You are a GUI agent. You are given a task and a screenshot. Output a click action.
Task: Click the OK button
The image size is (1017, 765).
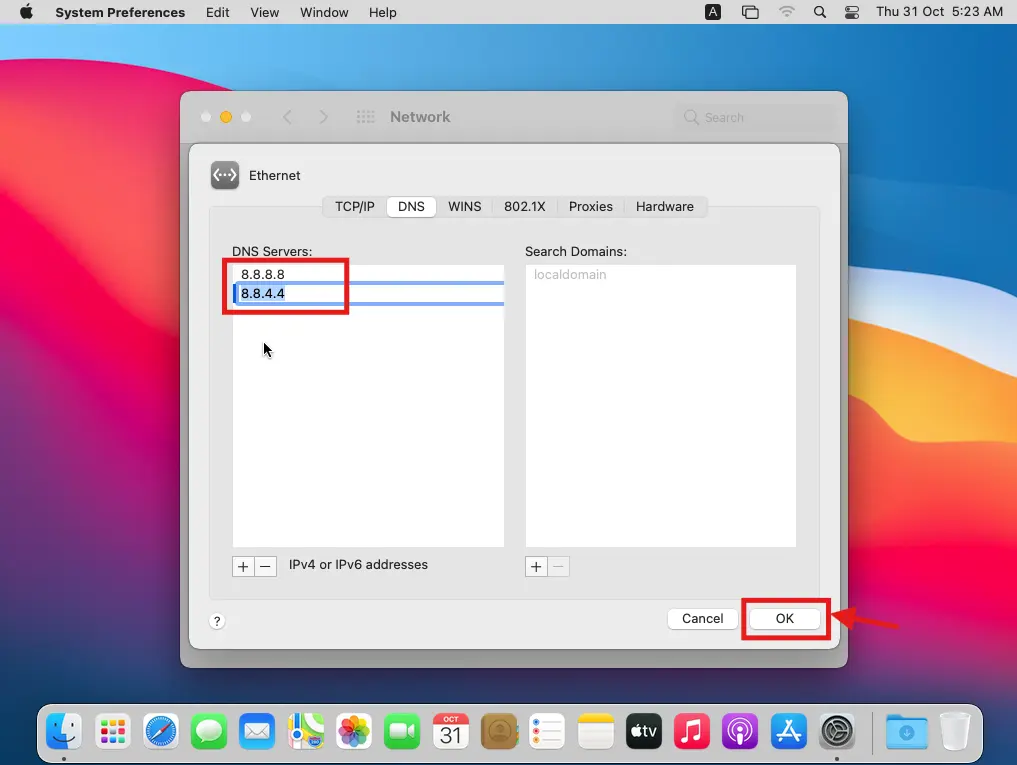(784, 618)
